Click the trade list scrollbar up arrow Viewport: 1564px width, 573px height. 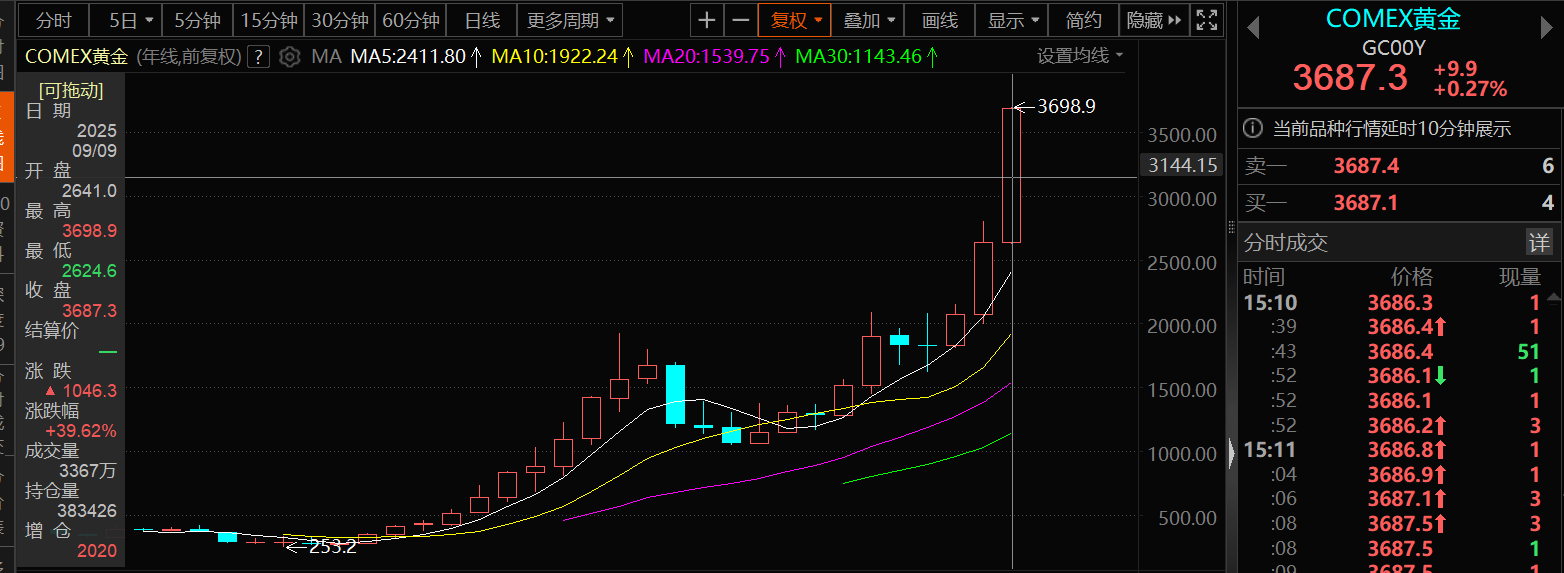1553,297
